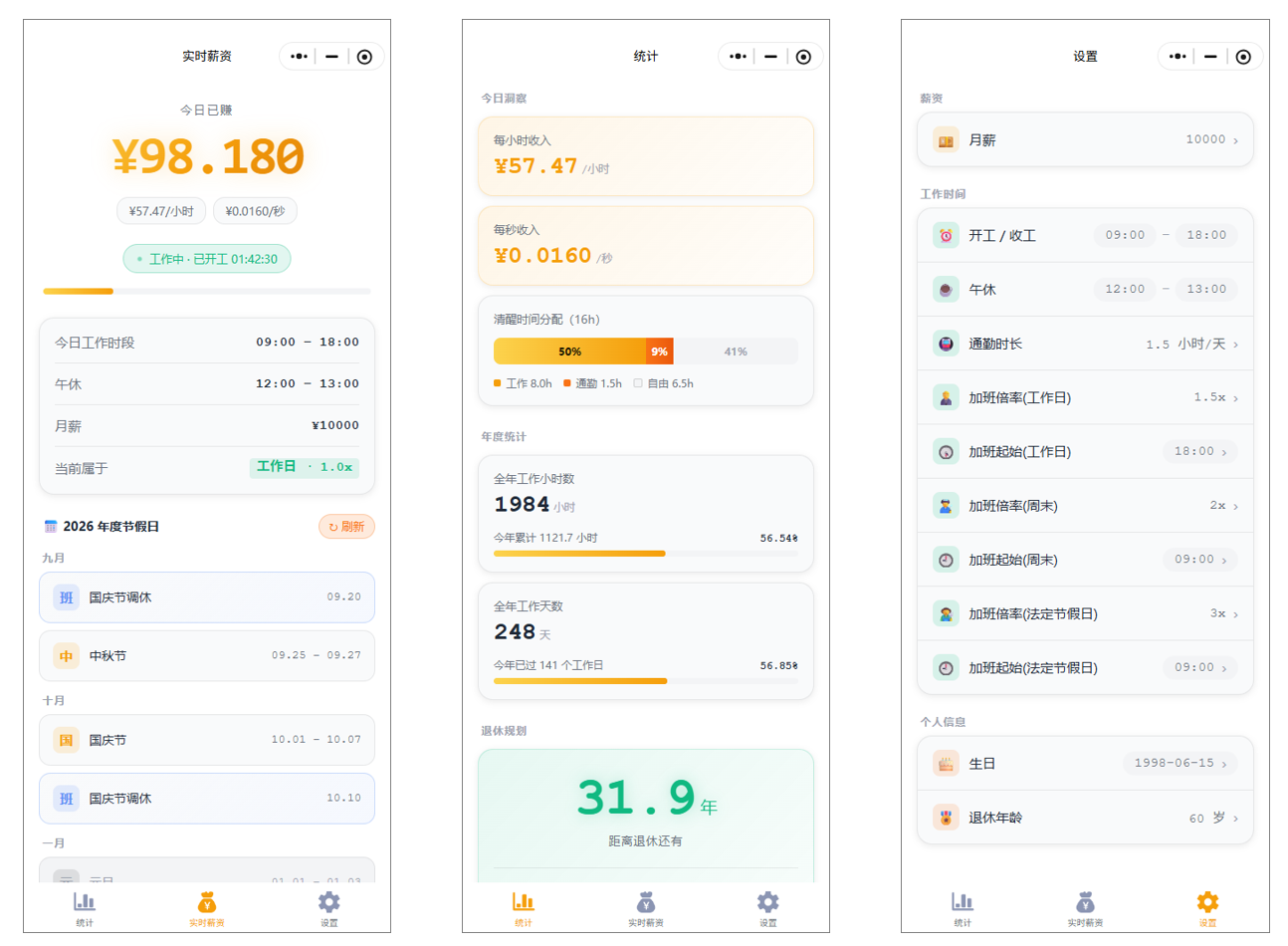Open 设置 tab on the 实时薪资 screen
The width and height of the screenshot is (1288, 946).
(329, 909)
